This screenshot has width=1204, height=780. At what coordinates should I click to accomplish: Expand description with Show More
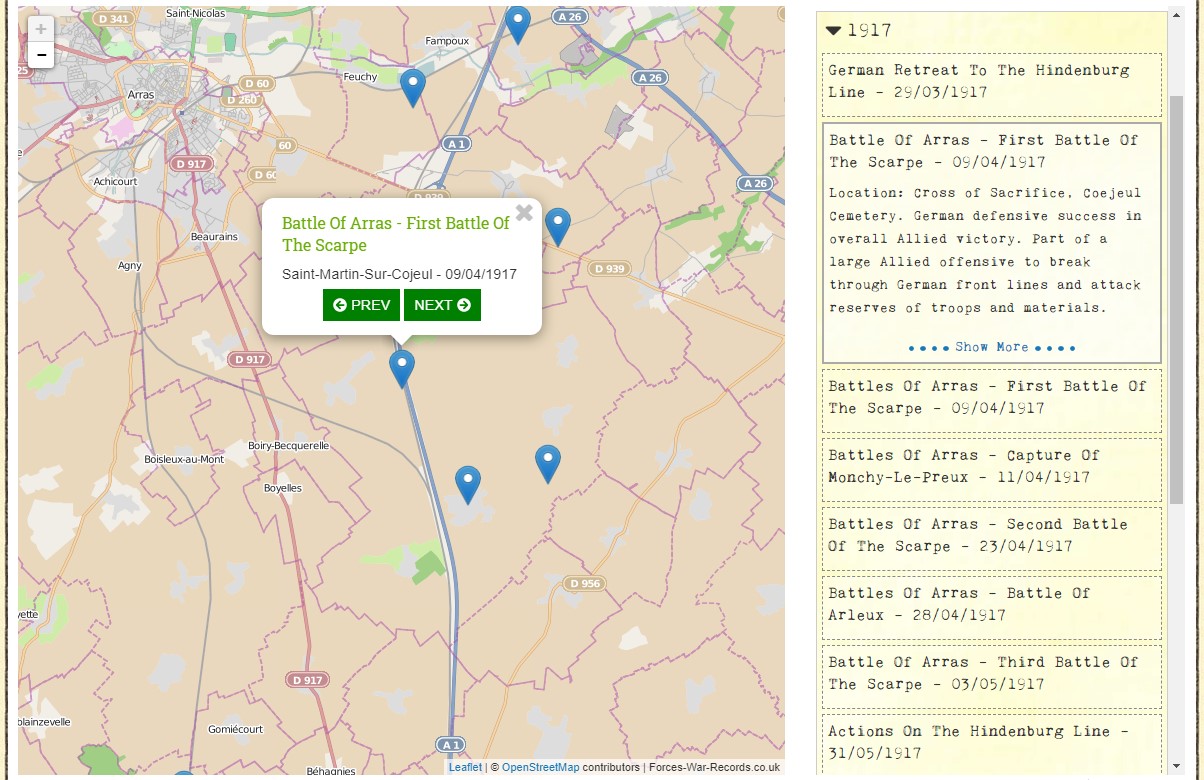991,347
